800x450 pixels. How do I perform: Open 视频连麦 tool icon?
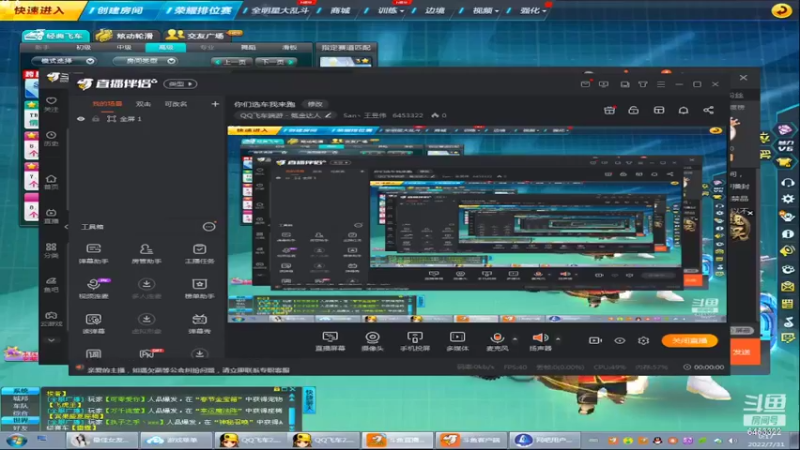[93, 288]
